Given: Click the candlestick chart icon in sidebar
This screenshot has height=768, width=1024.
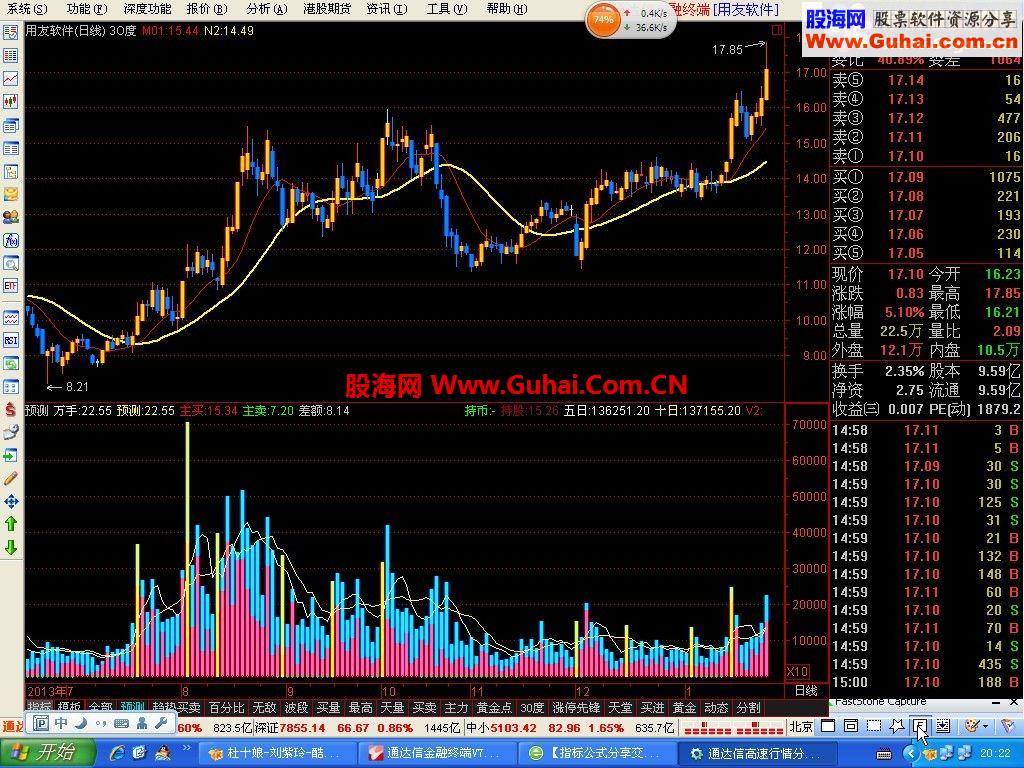Looking at the screenshot, I should (10, 101).
